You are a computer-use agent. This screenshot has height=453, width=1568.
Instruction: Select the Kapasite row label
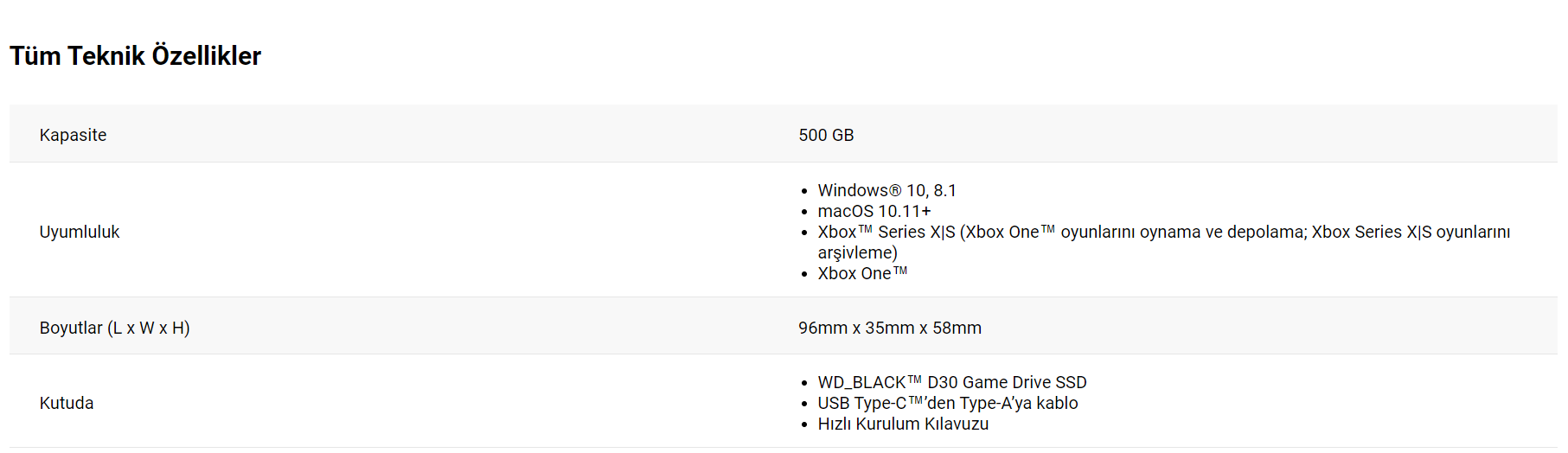(x=73, y=135)
